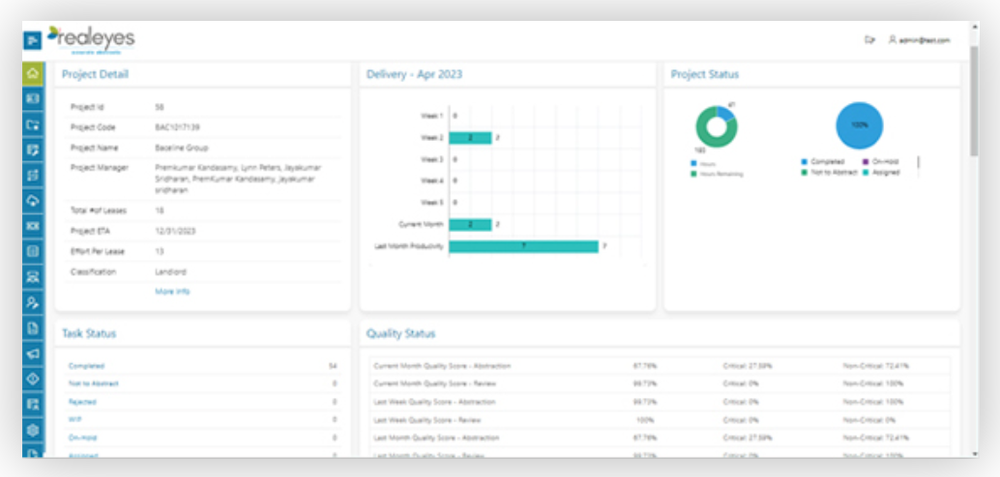The width and height of the screenshot is (1000, 477).
Task: Click the document page sidebar icon
Action: coord(33,328)
